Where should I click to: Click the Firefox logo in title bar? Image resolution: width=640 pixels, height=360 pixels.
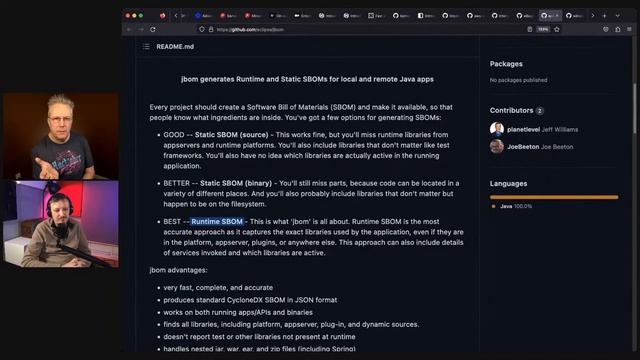tap(162, 16)
